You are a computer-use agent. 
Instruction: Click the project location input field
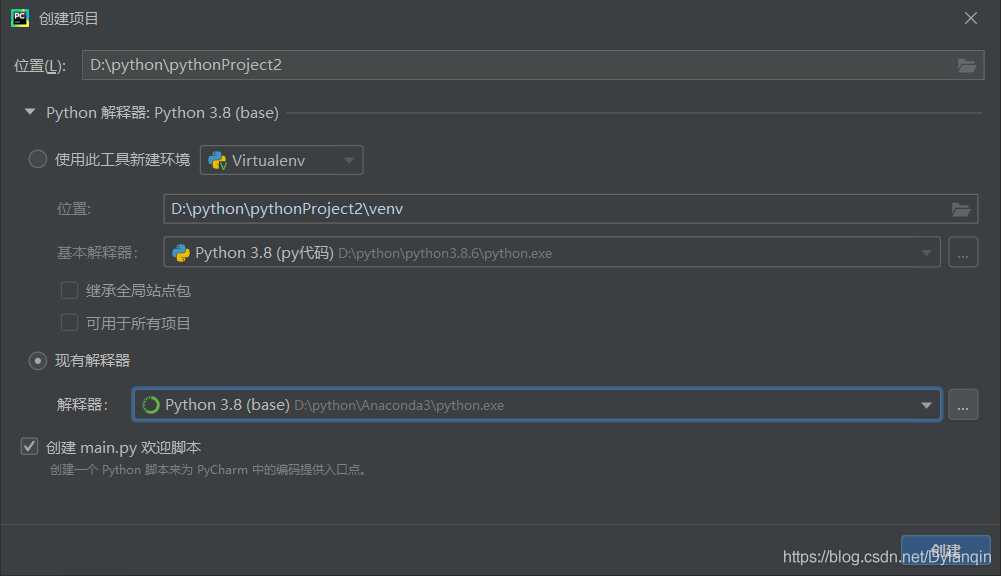coord(533,65)
